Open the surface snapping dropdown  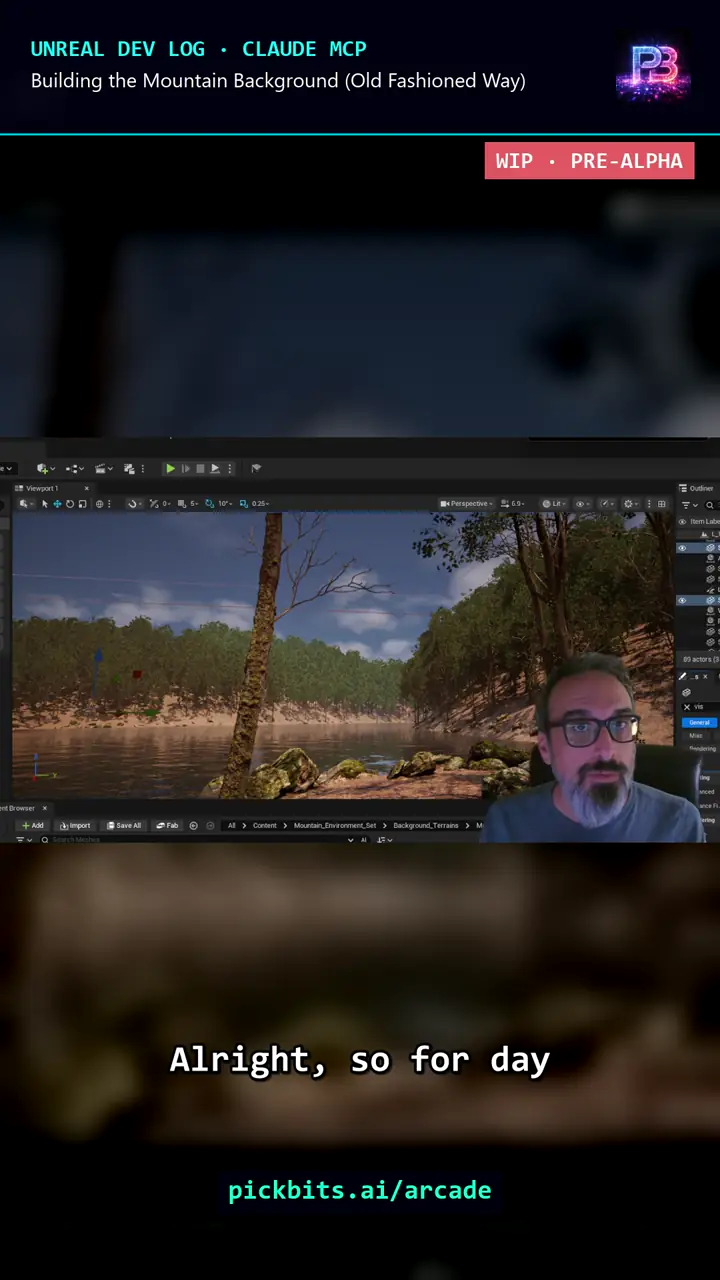pyautogui.click(x=133, y=503)
